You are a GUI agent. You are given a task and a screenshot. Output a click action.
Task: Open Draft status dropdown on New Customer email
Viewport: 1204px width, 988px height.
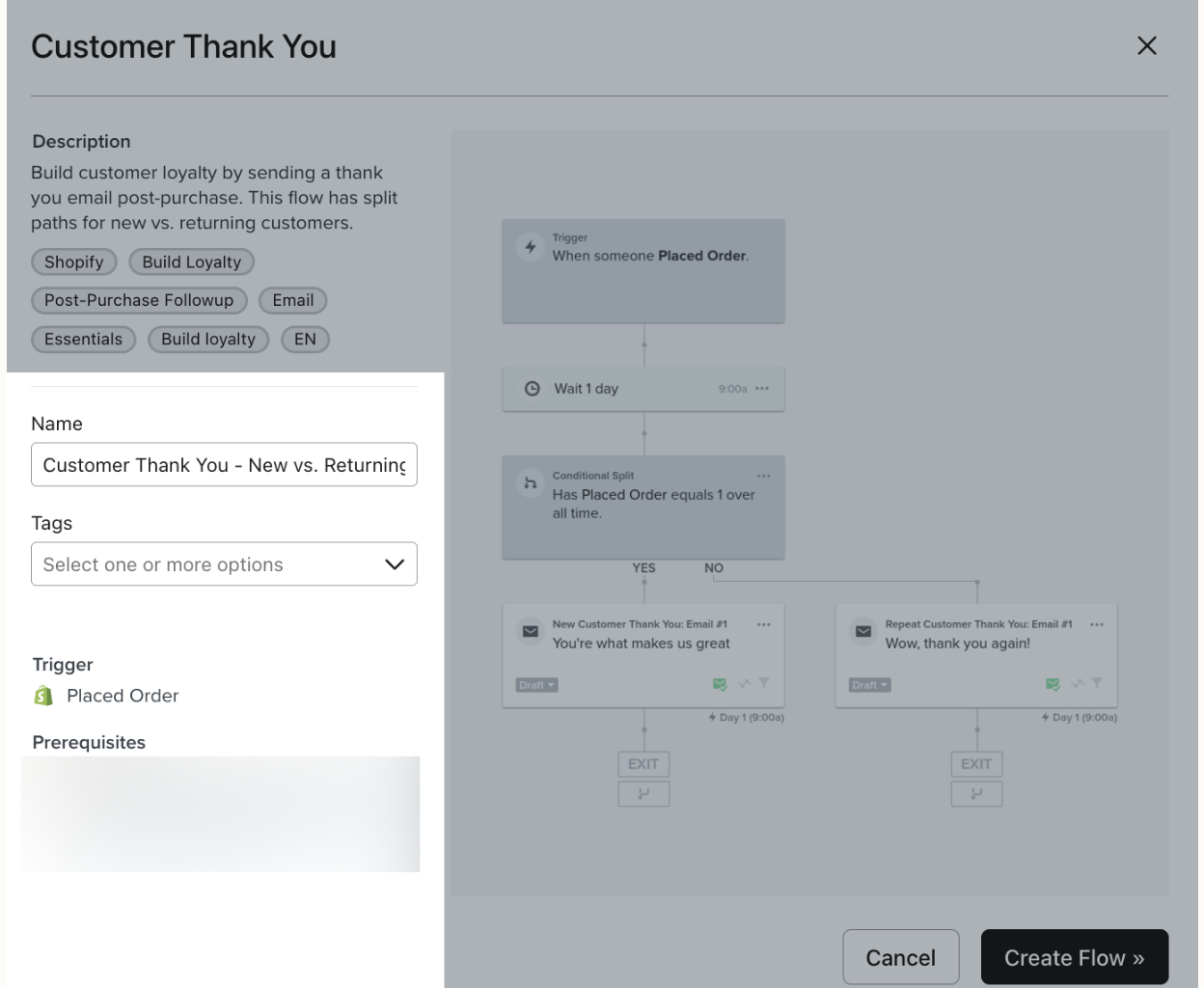tap(536, 685)
